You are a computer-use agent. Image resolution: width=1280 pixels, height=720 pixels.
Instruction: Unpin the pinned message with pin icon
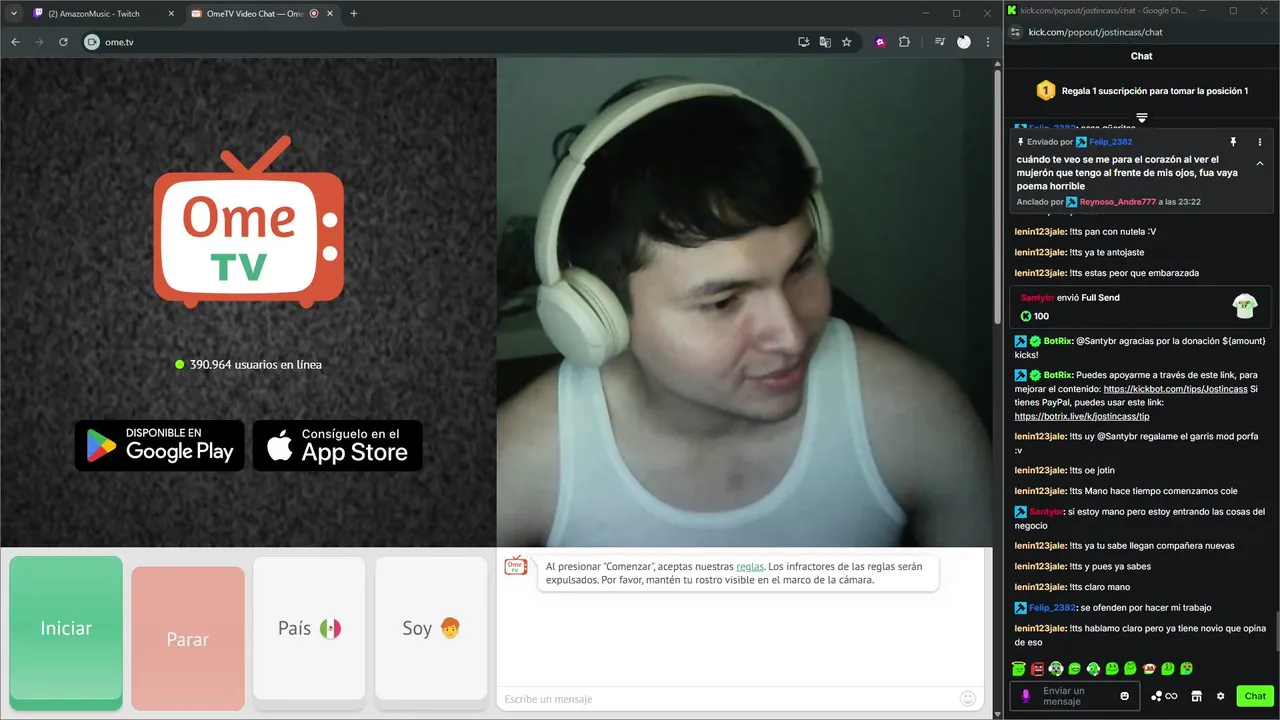pyautogui.click(x=1233, y=142)
